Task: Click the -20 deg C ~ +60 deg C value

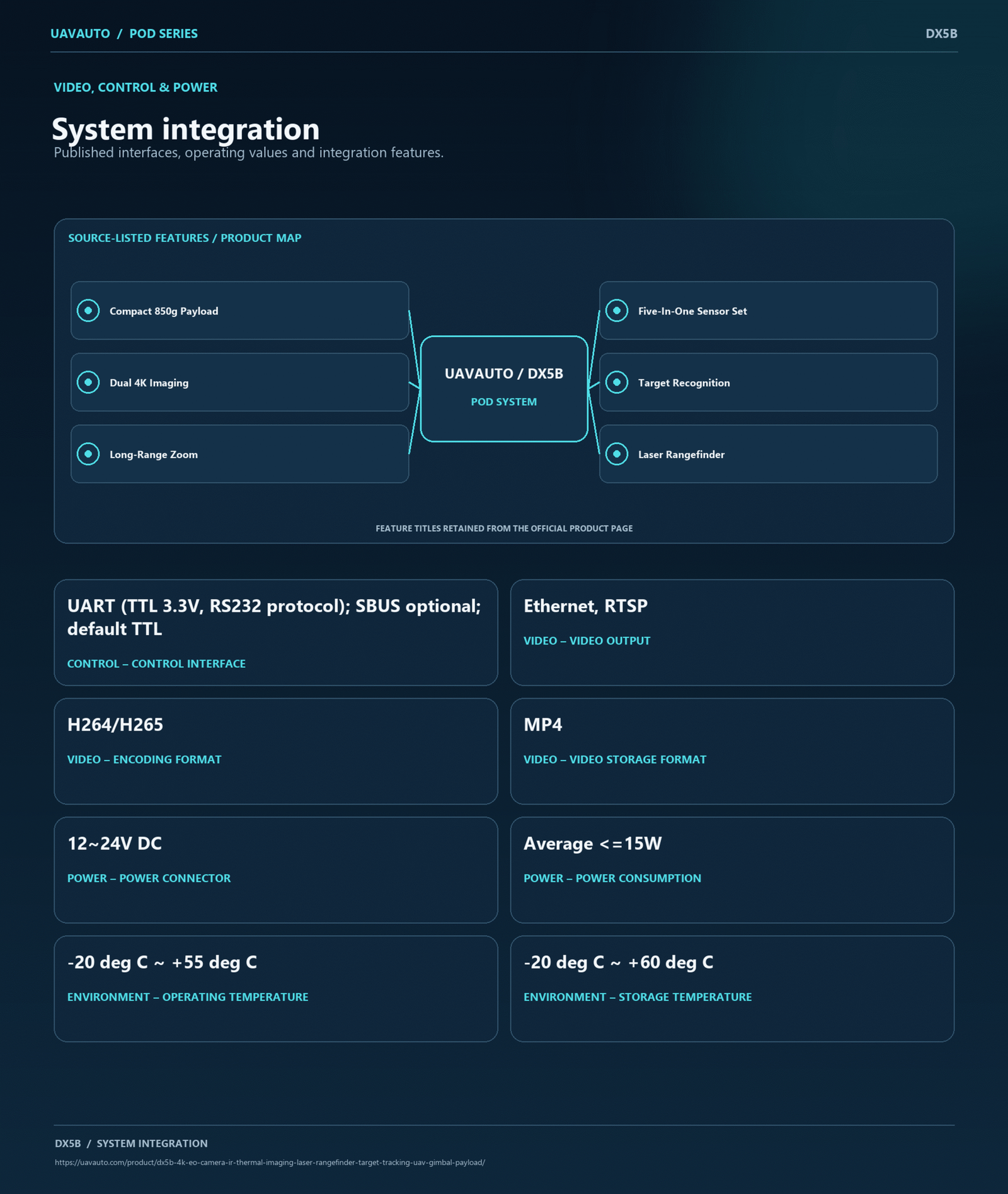Action: (x=619, y=963)
